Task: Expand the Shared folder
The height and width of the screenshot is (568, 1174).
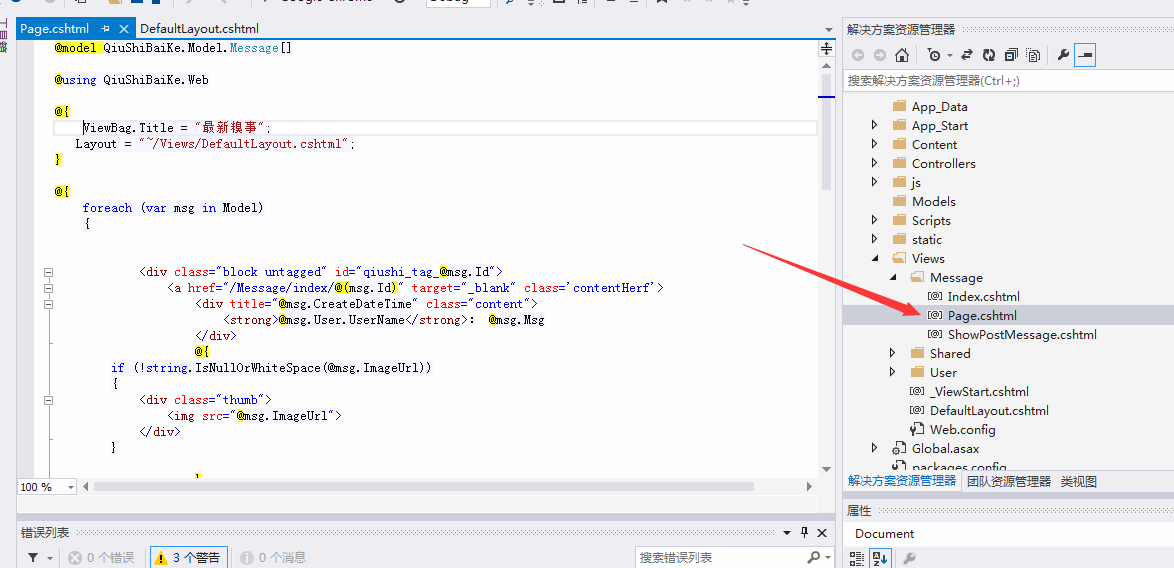Action: point(892,353)
